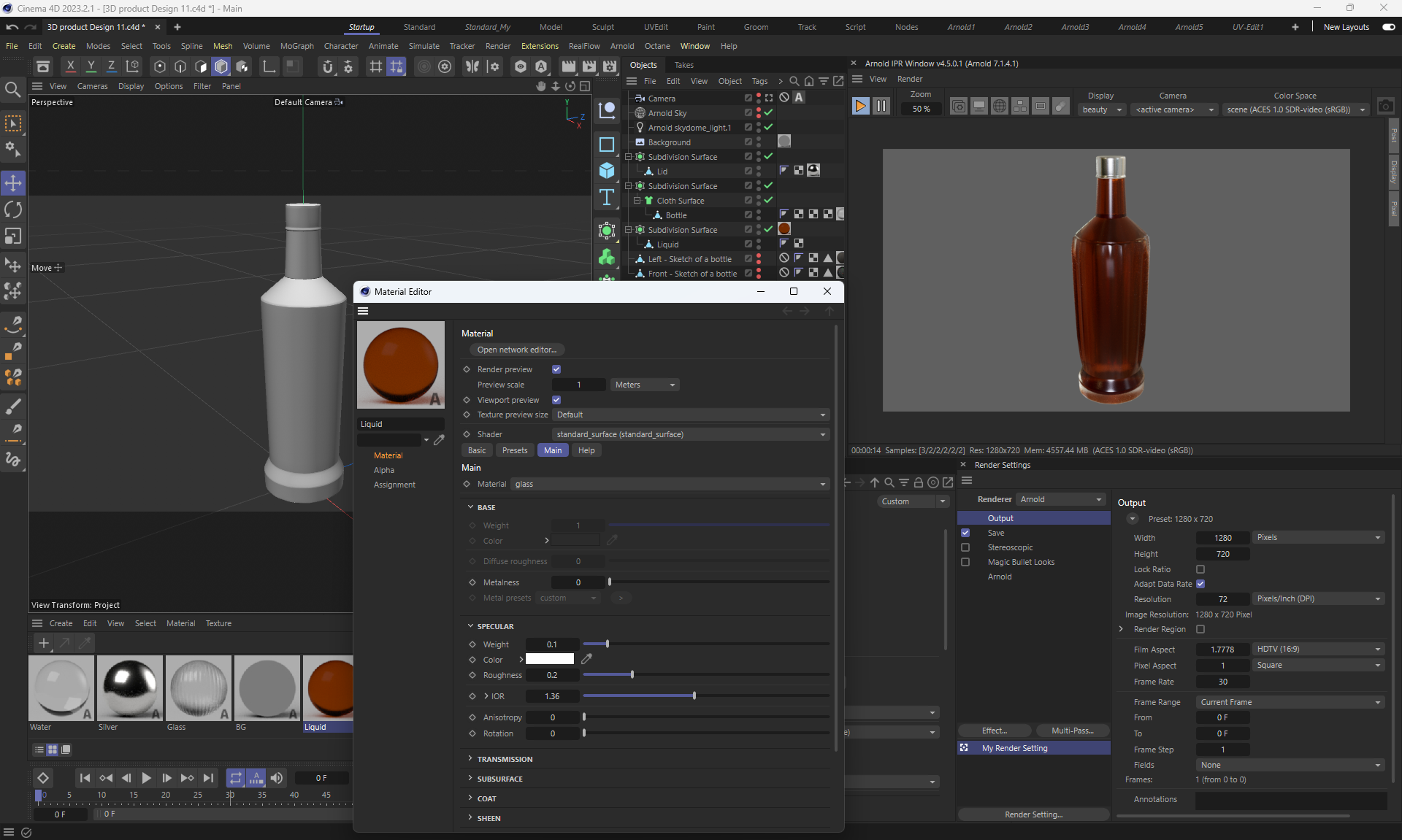Click the Multi-Pass button

tap(1072, 731)
